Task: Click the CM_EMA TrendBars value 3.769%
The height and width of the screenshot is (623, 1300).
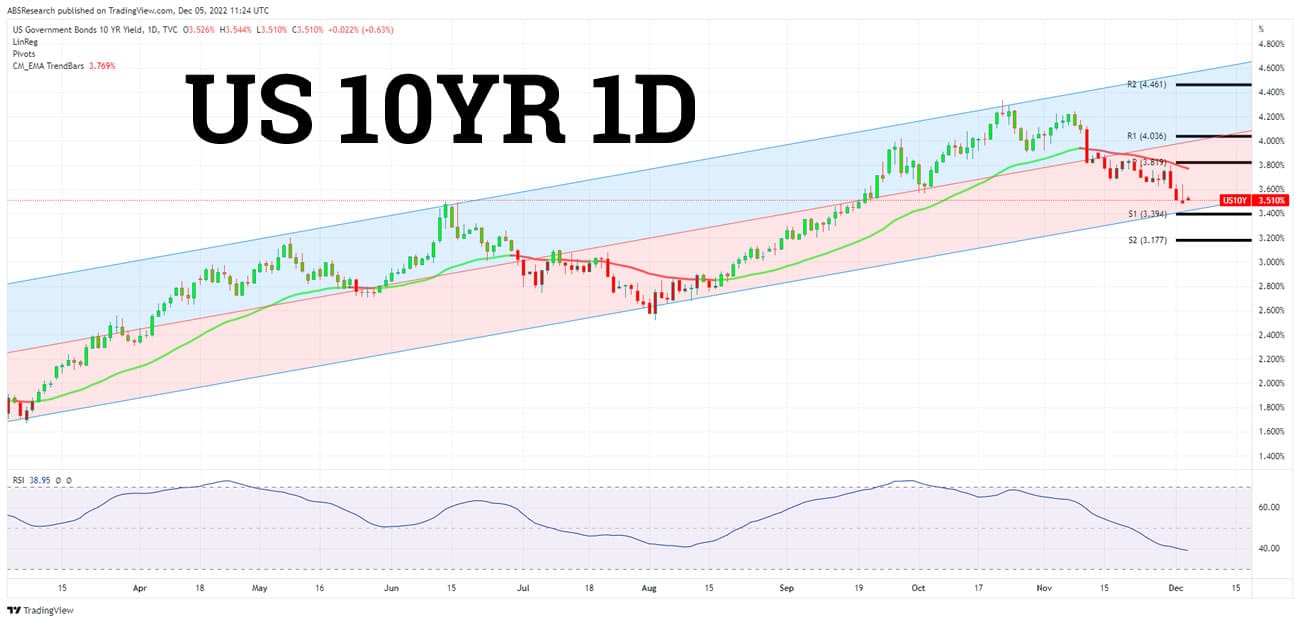Action: (103, 66)
